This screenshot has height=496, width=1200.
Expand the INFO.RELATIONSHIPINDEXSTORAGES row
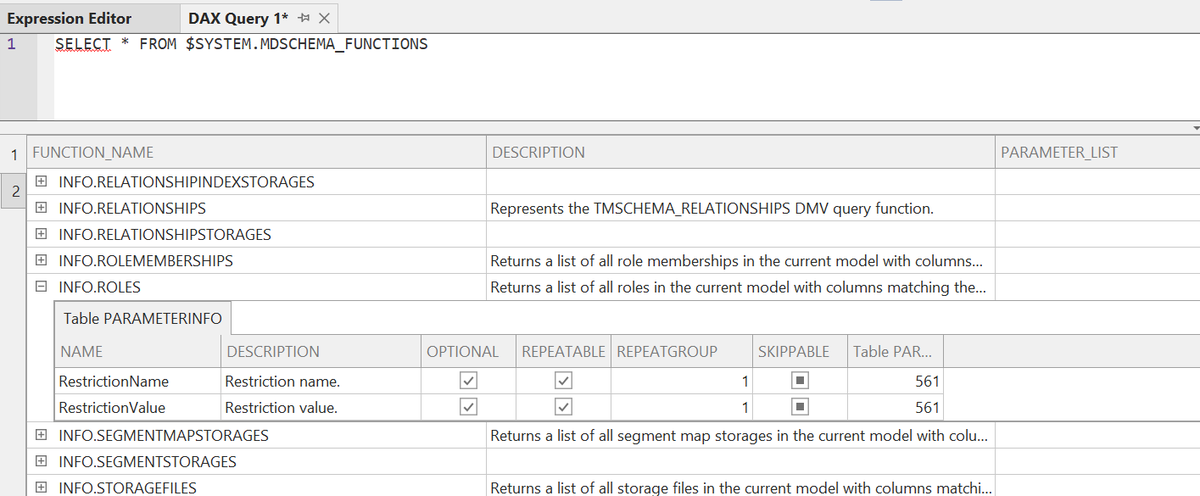click(40, 182)
